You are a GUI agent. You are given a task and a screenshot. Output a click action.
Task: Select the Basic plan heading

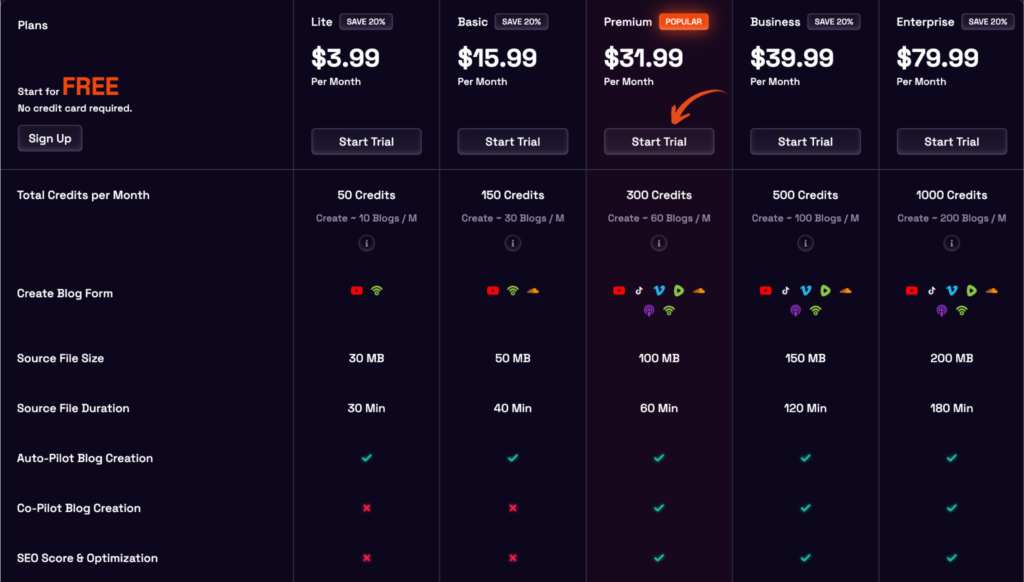point(473,22)
